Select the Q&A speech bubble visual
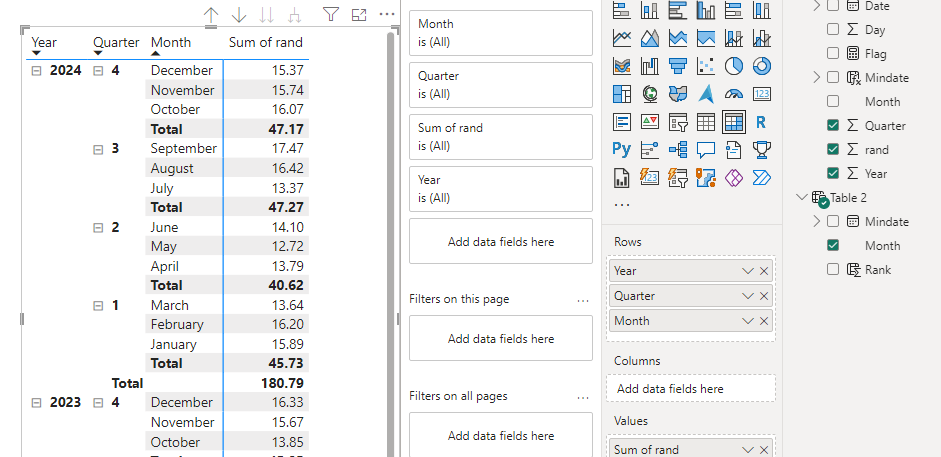 [x=706, y=149]
